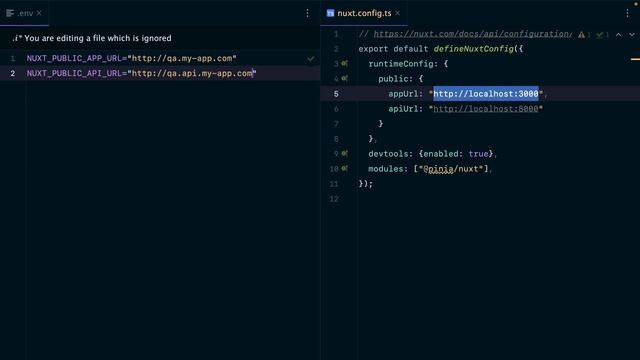Click the NUXT_PUBLIC_APP_URL key in .env
This screenshot has height=360, width=640.
74,58
